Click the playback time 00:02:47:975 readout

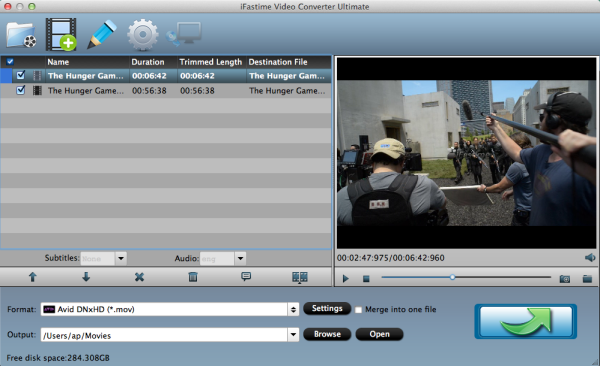tap(361, 258)
